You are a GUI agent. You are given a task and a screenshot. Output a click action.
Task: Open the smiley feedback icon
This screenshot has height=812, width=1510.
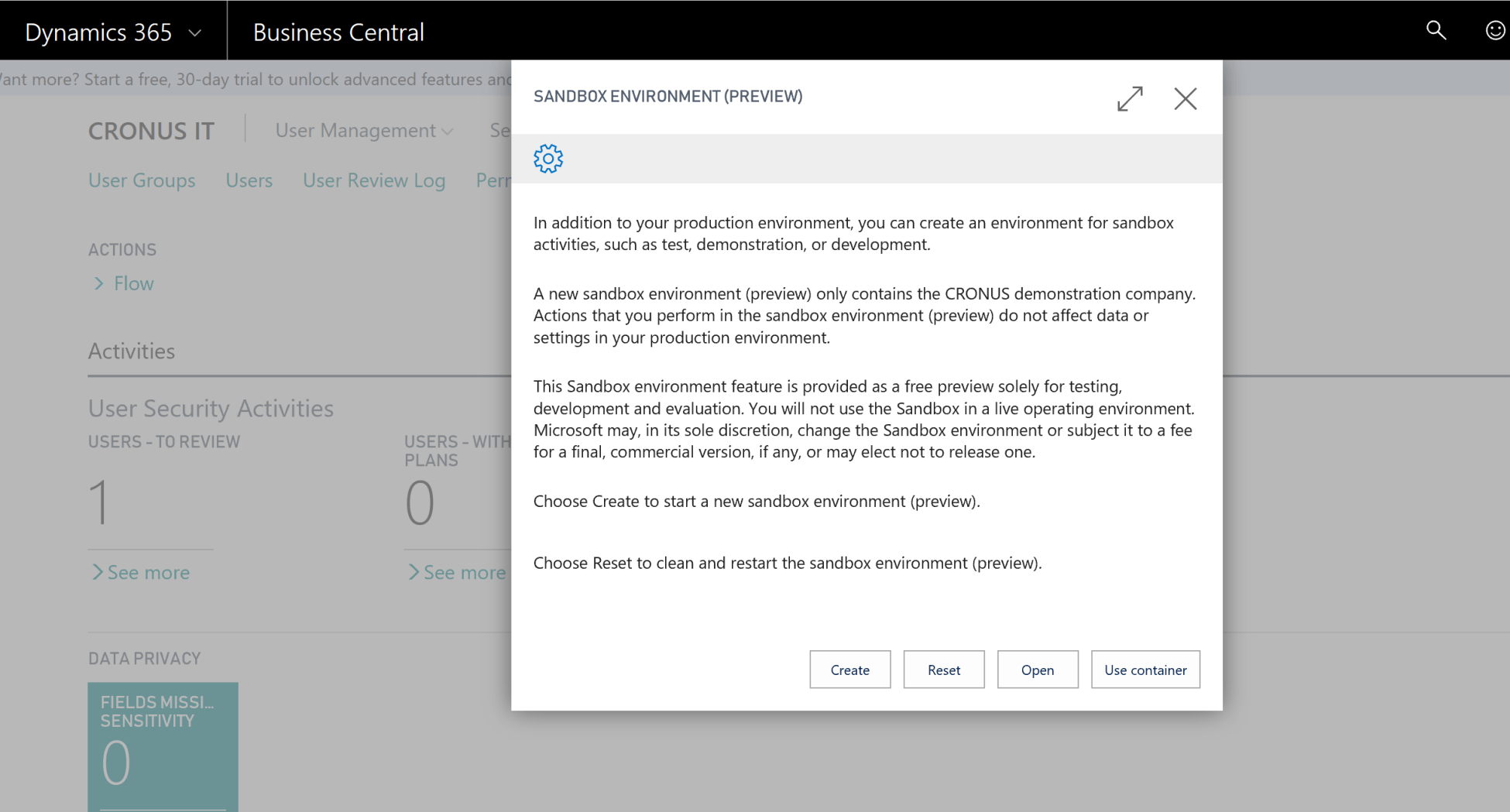point(1495,30)
